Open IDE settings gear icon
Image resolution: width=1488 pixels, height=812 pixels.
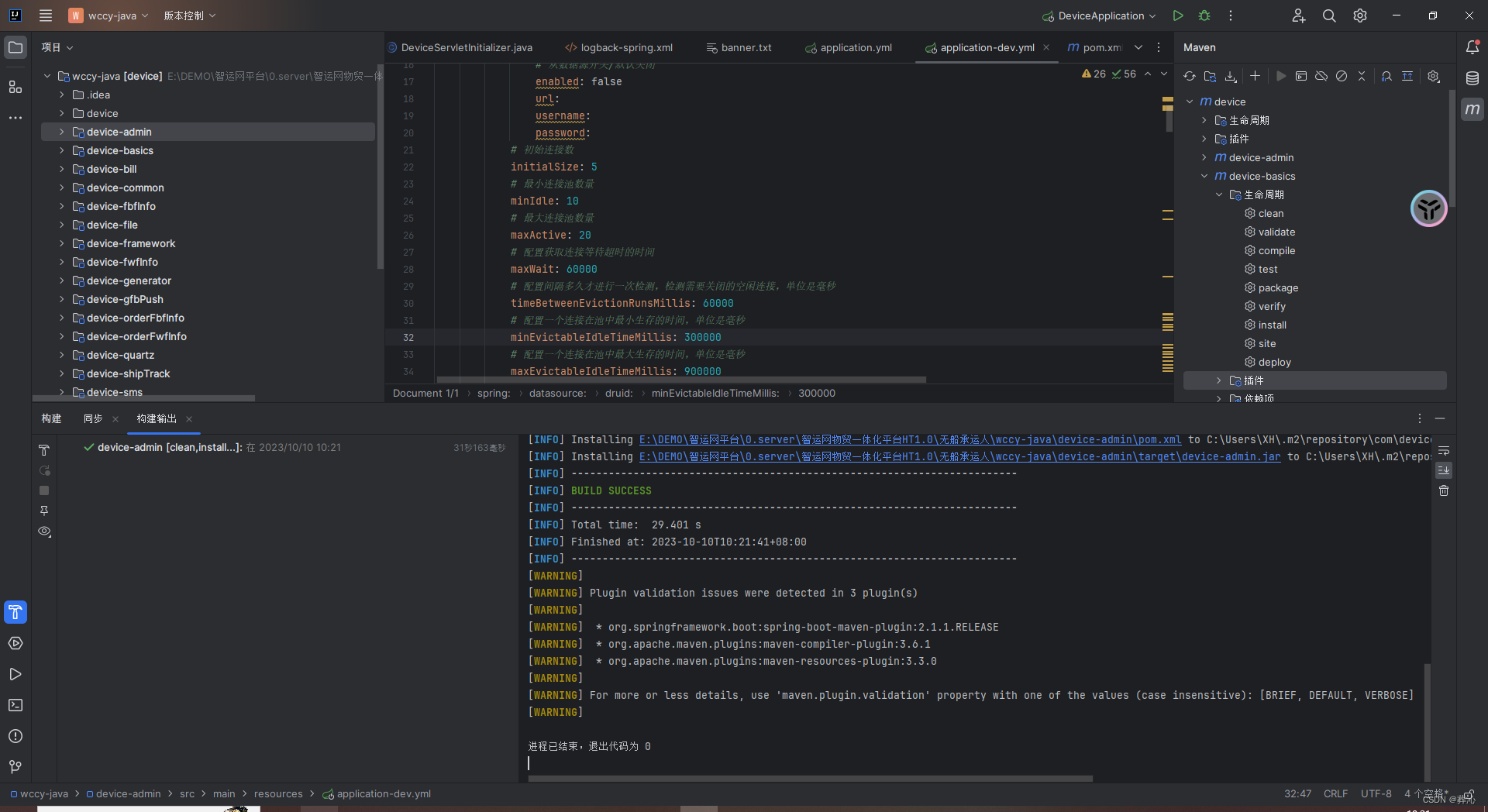click(x=1360, y=15)
